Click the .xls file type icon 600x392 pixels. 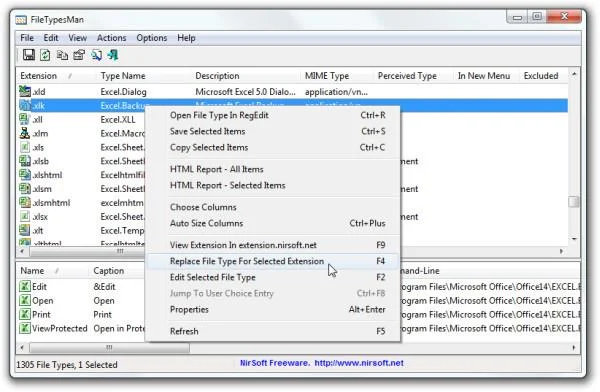pos(24,147)
